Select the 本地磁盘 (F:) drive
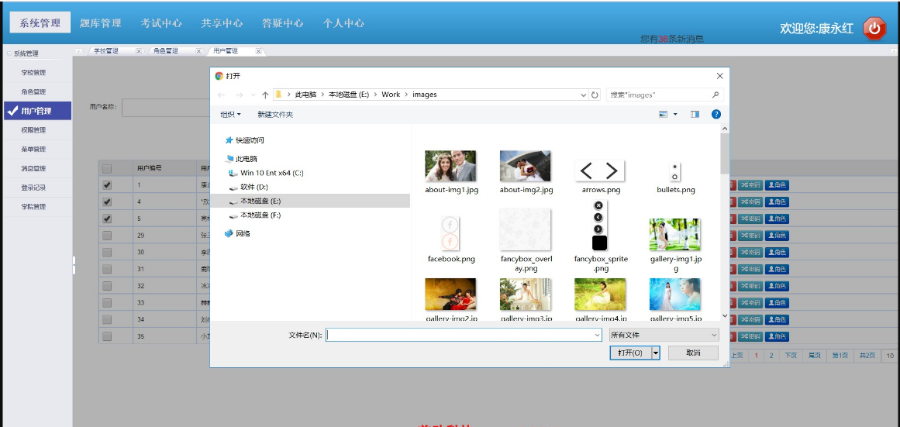Viewport: 900px width, 427px height. click(255, 215)
